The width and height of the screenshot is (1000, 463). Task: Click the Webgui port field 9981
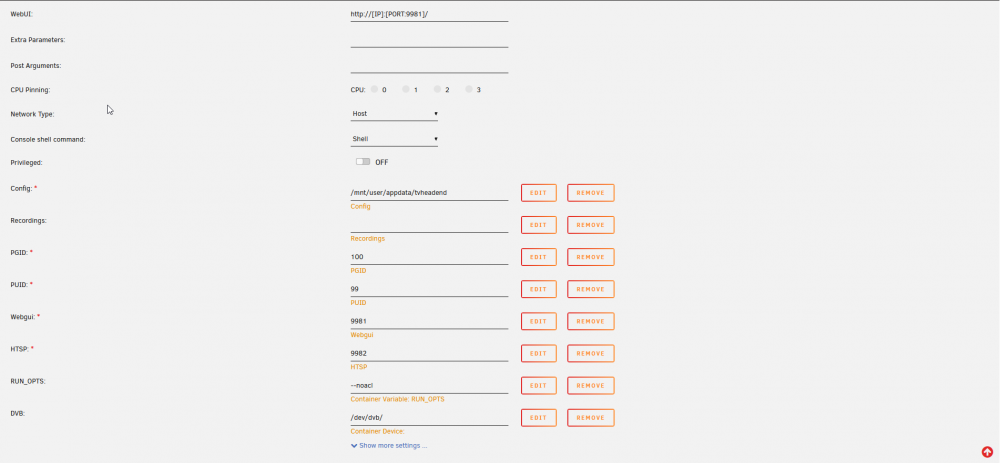click(429, 321)
